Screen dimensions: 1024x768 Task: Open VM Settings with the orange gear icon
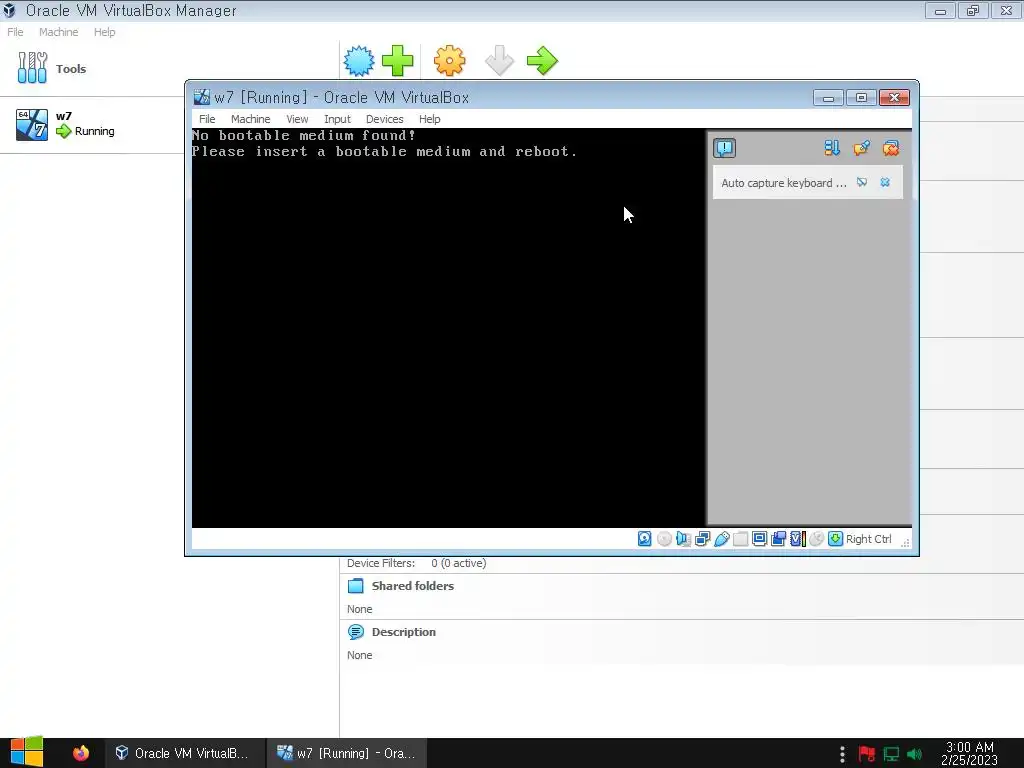449,61
